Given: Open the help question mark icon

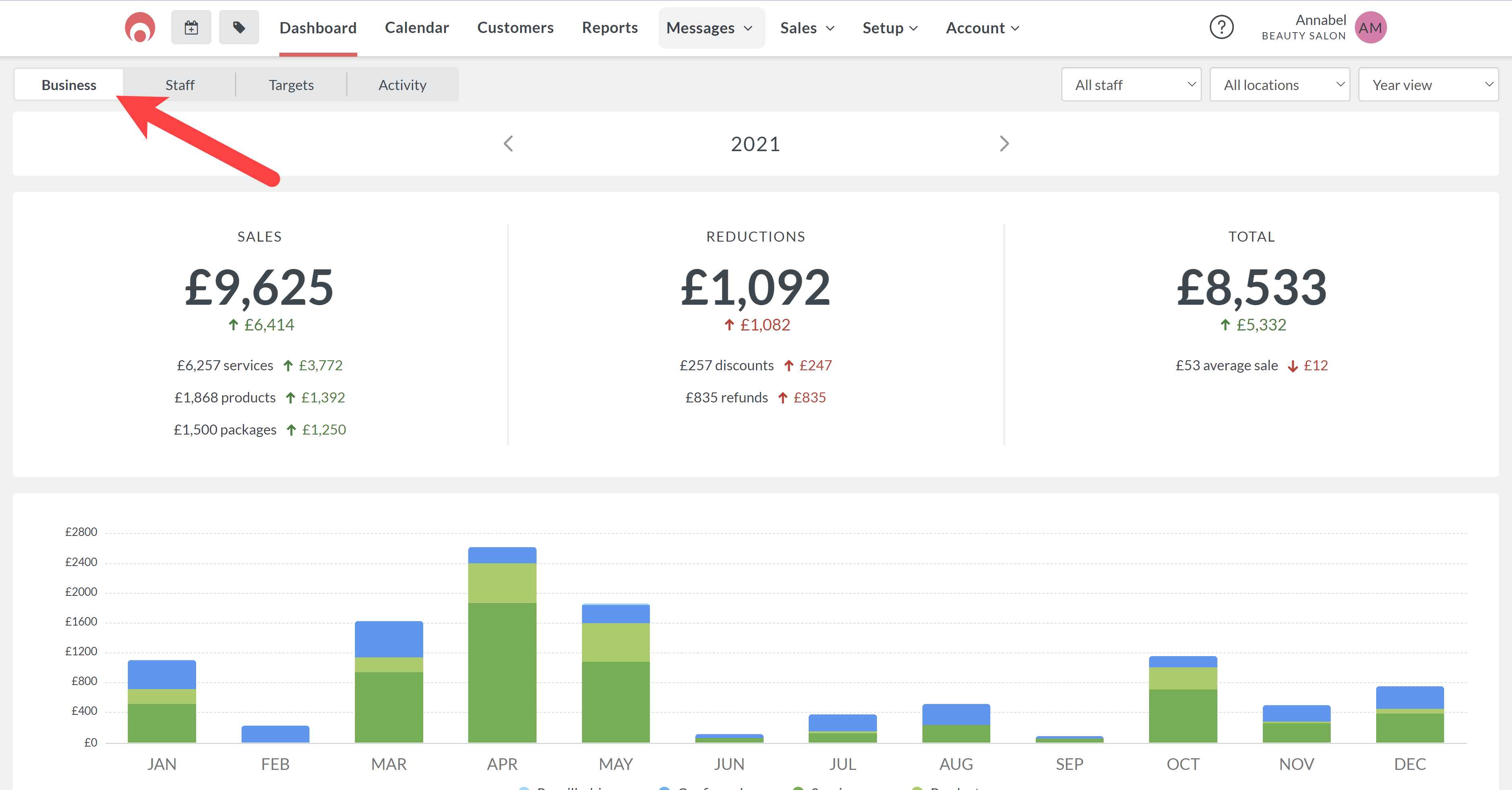Looking at the screenshot, I should tap(1221, 28).
